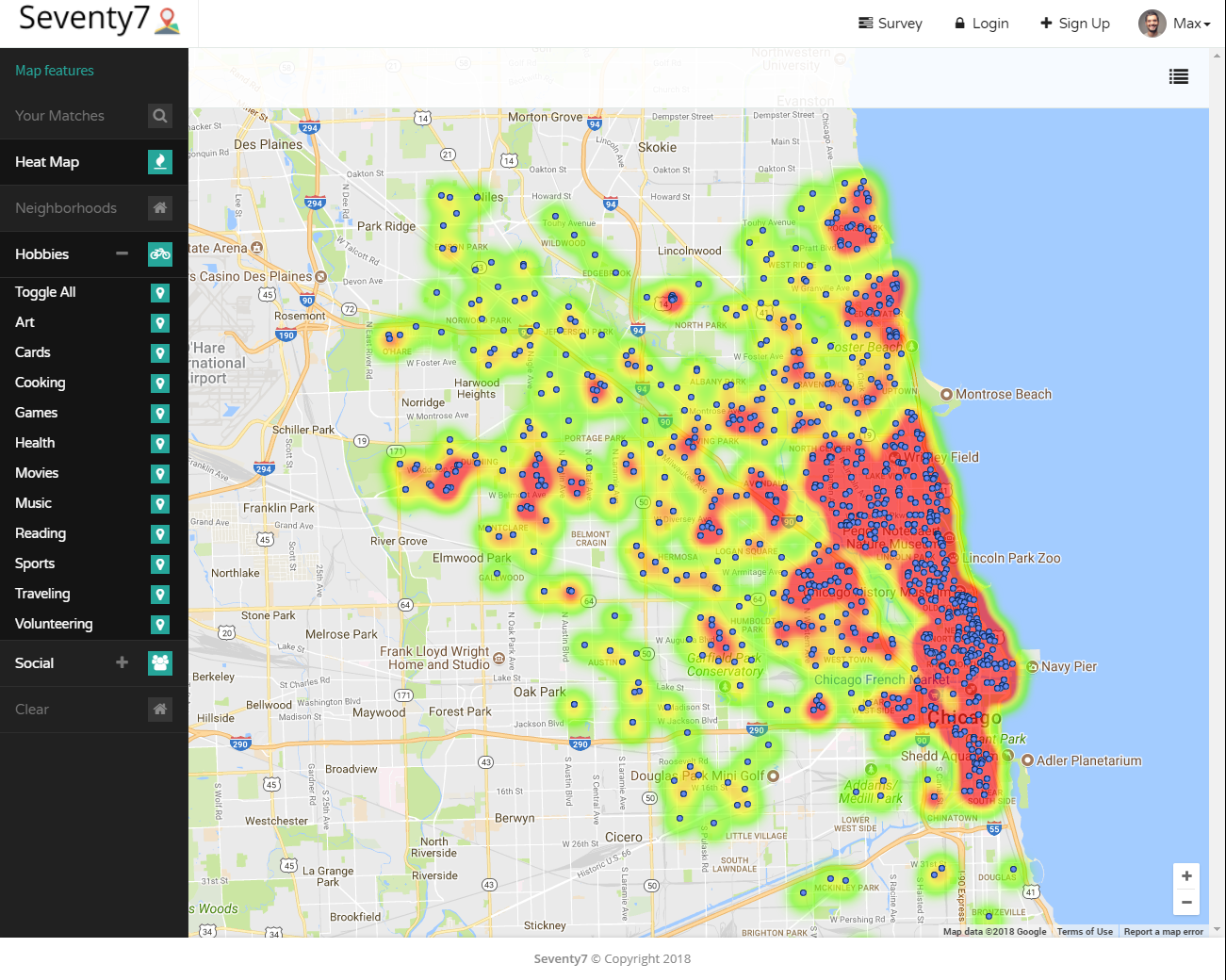Open the Survey menu item

(891, 24)
